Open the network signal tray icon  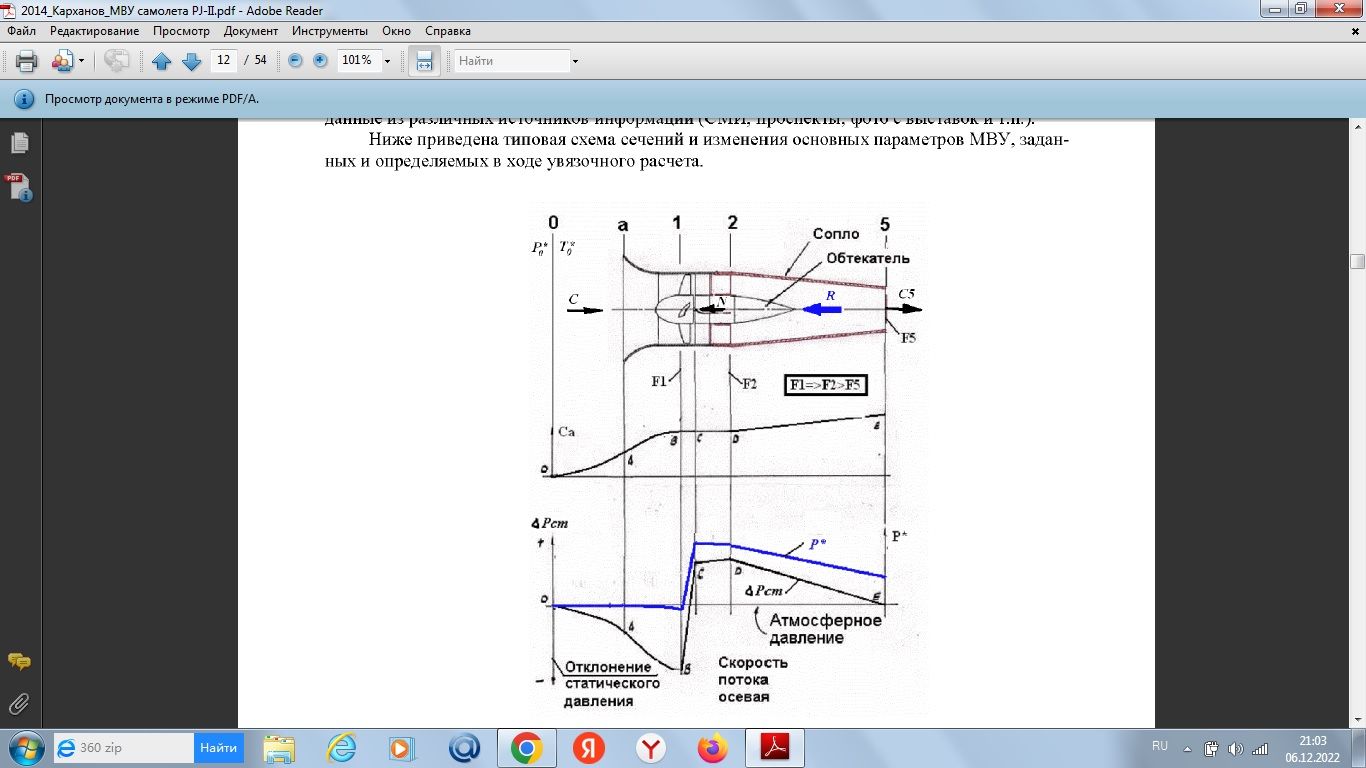point(1260,748)
